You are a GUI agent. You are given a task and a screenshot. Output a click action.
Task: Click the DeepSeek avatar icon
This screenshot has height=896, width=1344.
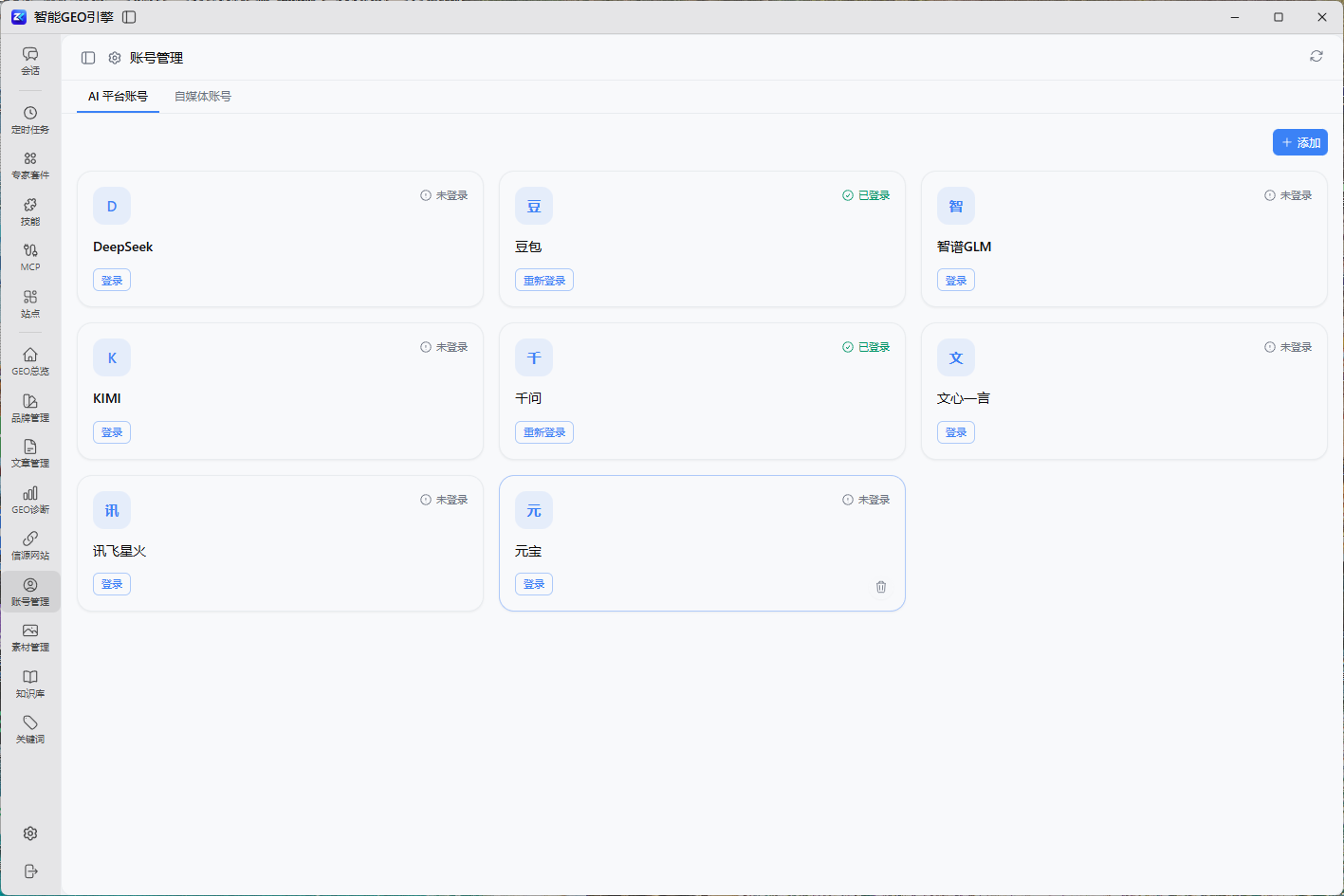point(112,206)
